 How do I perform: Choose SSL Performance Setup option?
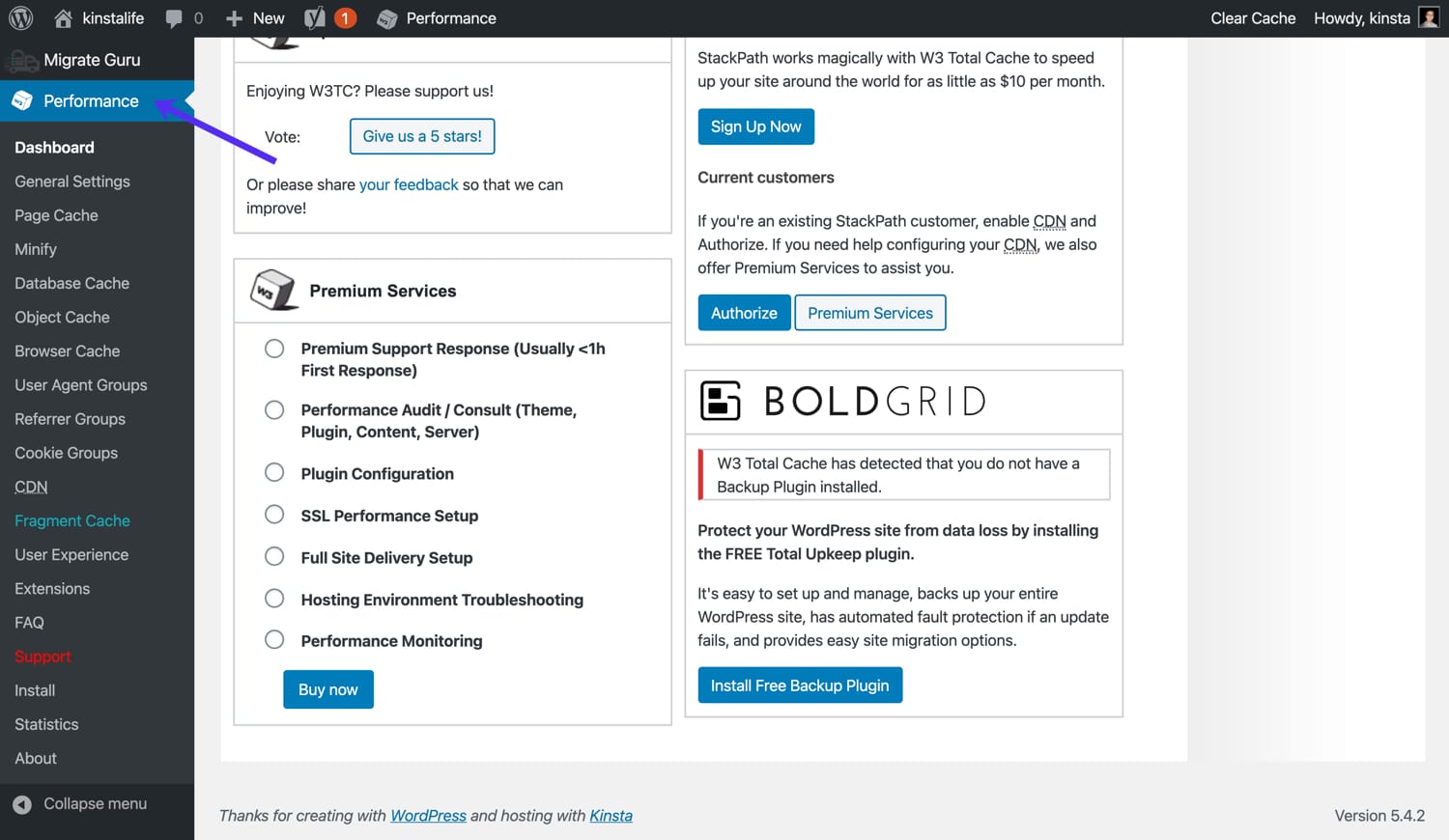(x=274, y=515)
